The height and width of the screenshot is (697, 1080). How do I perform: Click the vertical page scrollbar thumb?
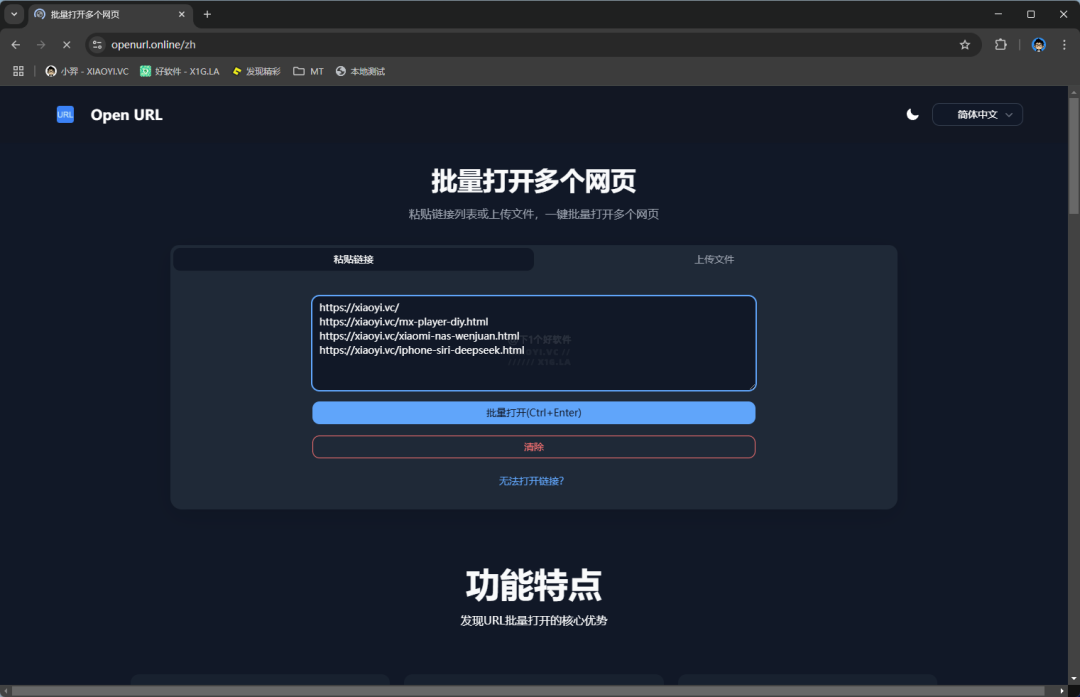point(1074,156)
